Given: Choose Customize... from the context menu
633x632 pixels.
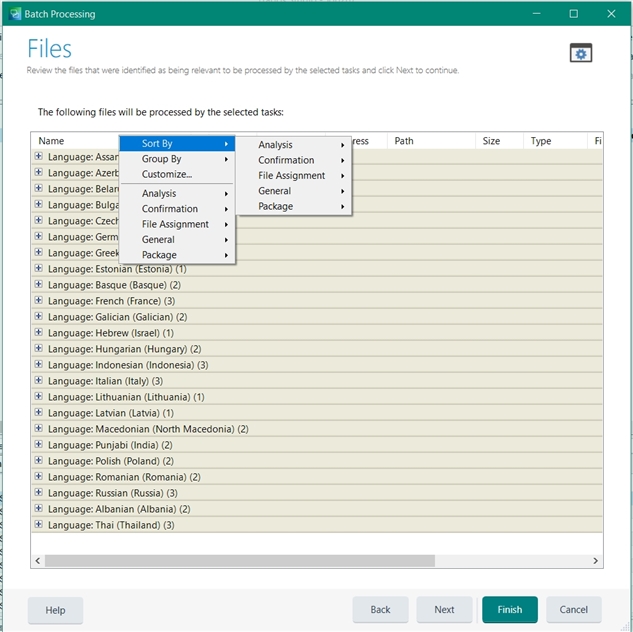Looking at the screenshot, I should tap(177, 174).
